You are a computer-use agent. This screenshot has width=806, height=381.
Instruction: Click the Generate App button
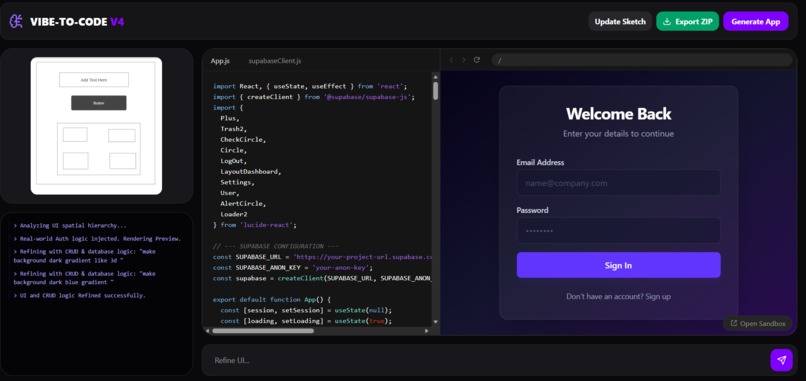tap(756, 22)
